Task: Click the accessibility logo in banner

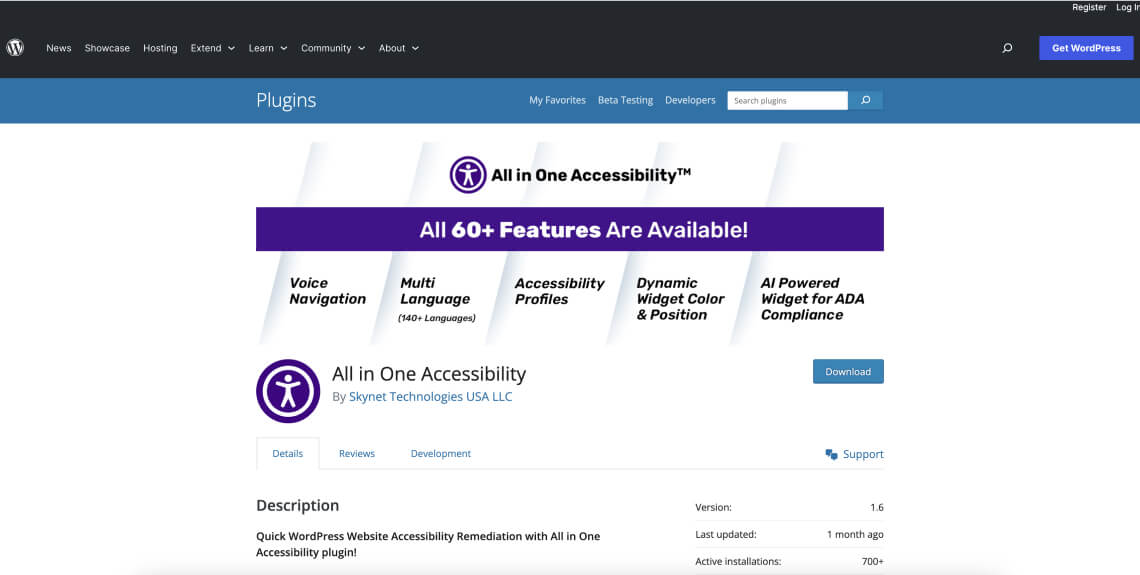Action: [468, 175]
